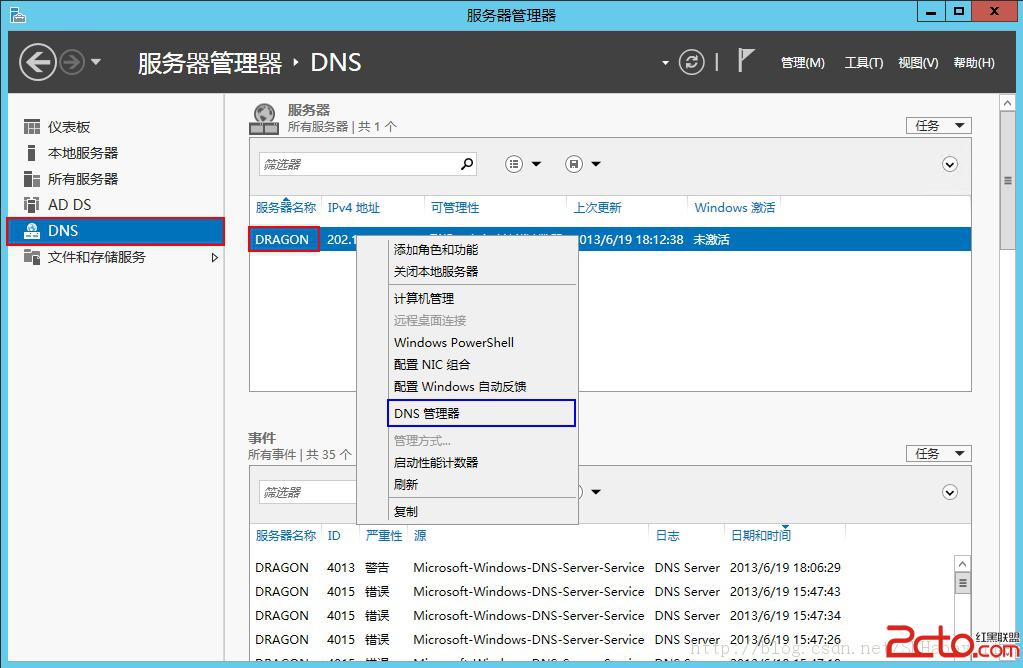Click the DNS role icon in sidebar
This screenshot has width=1023, height=668.
(x=31, y=231)
